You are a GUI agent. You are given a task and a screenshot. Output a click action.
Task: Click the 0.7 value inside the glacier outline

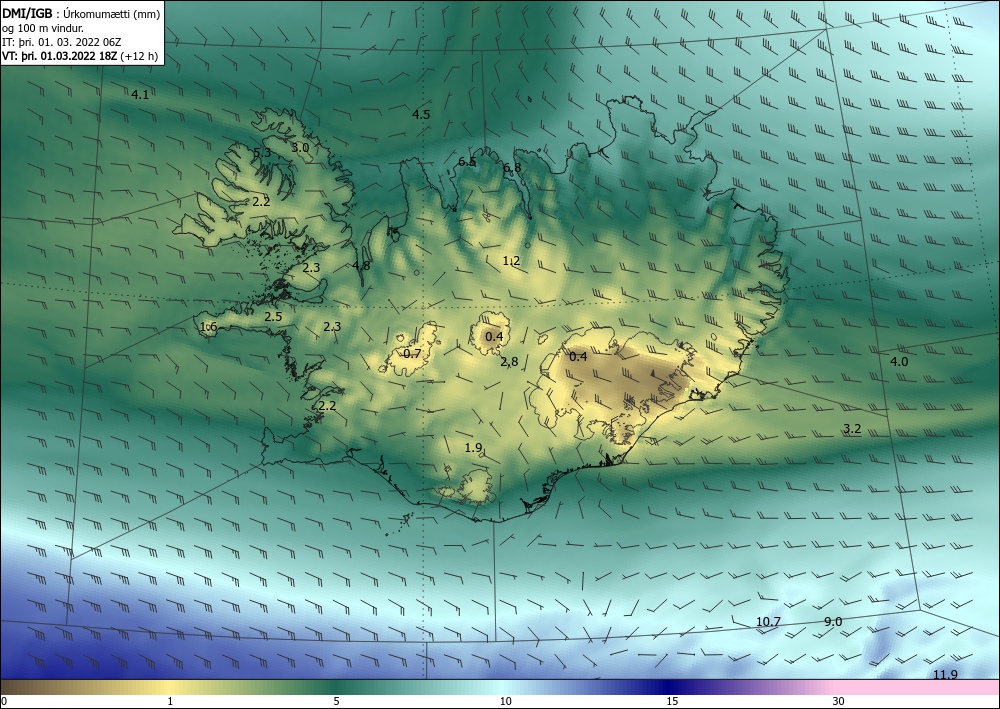tap(413, 353)
